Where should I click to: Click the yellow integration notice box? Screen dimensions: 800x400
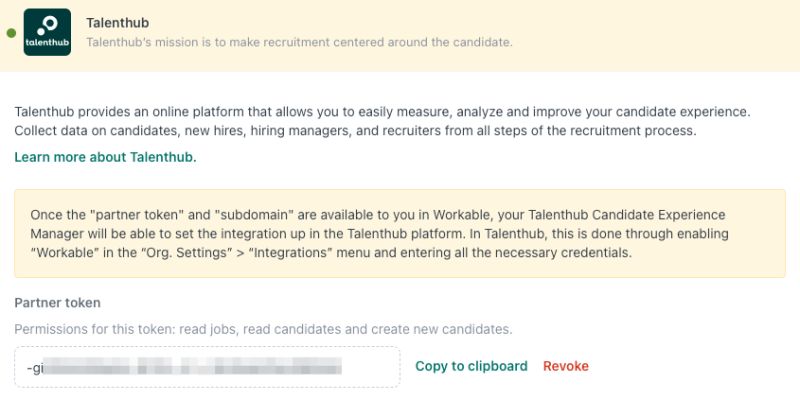click(399, 234)
